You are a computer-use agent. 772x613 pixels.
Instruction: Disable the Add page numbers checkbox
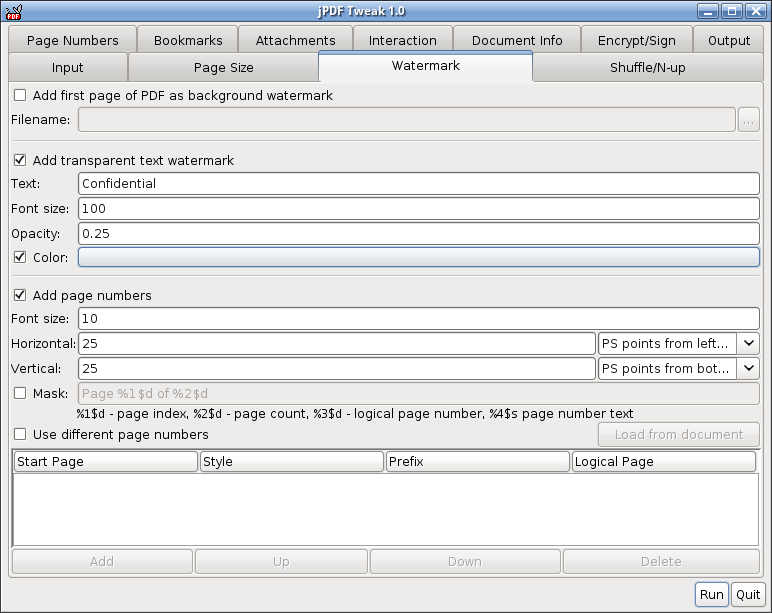click(x=20, y=295)
